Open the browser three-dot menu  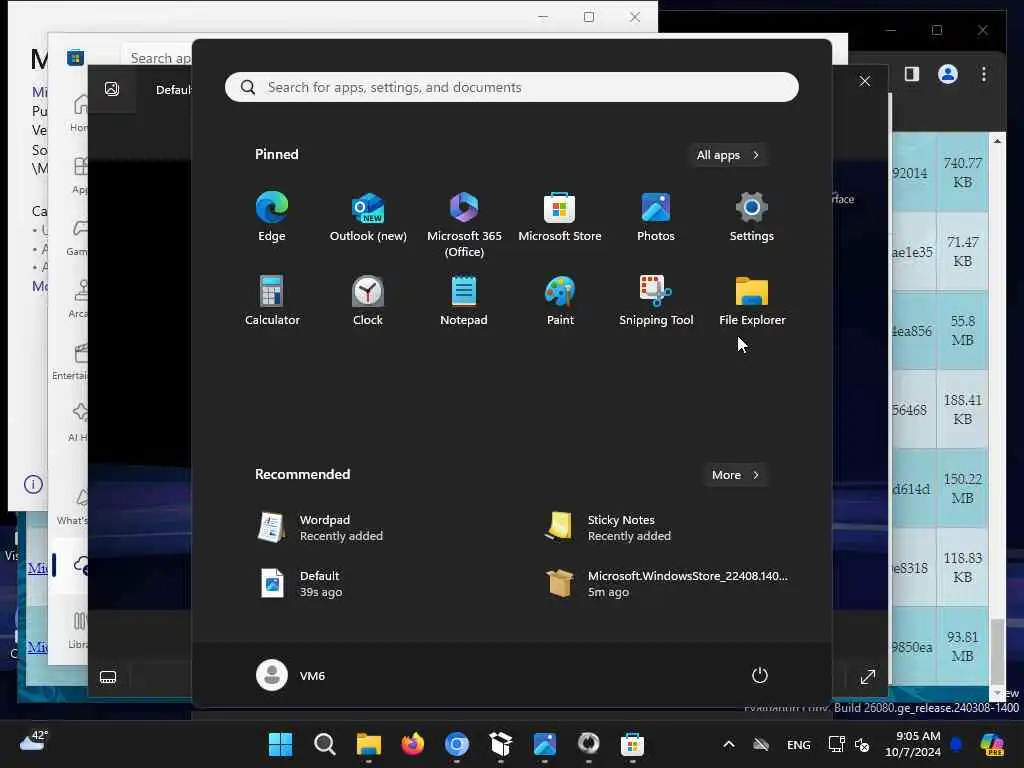click(984, 74)
